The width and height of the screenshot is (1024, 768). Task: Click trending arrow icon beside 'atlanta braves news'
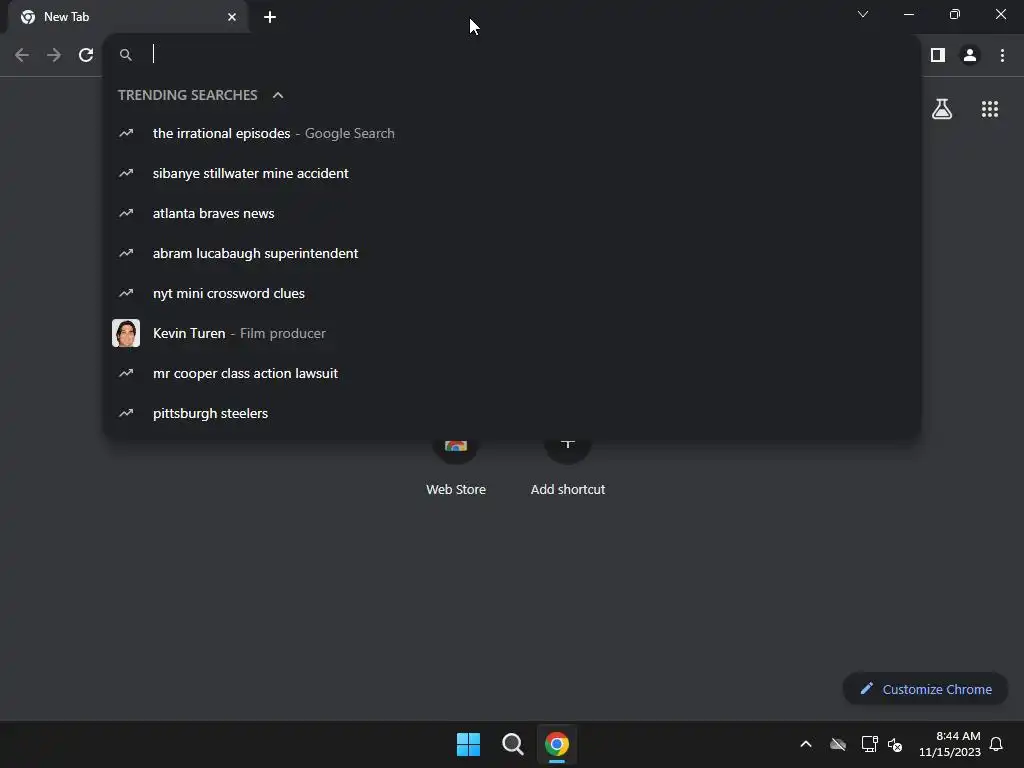click(126, 214)
